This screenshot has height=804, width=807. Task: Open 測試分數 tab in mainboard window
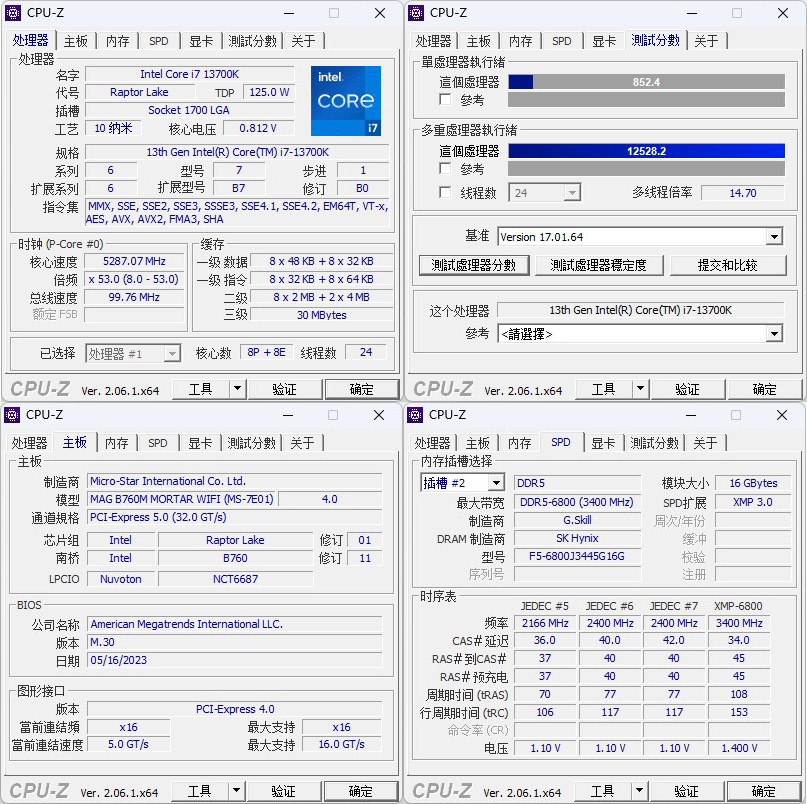click(252, 443)
